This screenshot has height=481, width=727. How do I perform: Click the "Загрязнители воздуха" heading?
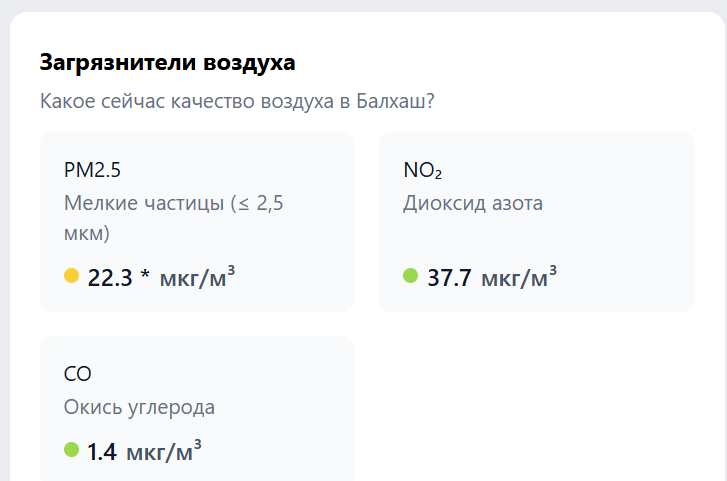pyautogui.click(x=167, y=63)
